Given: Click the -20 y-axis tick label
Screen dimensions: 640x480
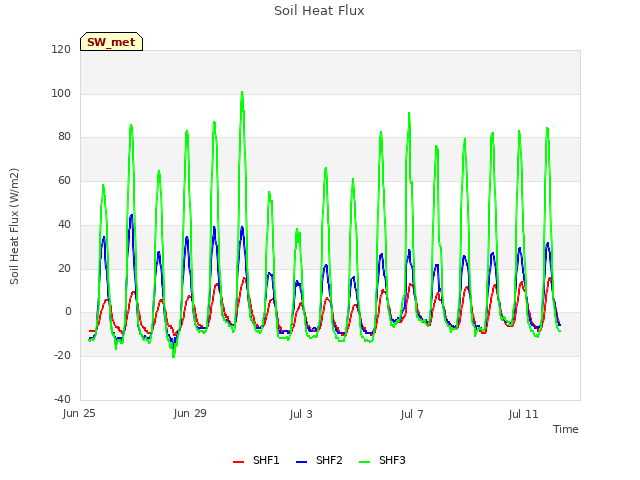Looking at the screenshot, I should pyautogui.click(x=62, y=356).
